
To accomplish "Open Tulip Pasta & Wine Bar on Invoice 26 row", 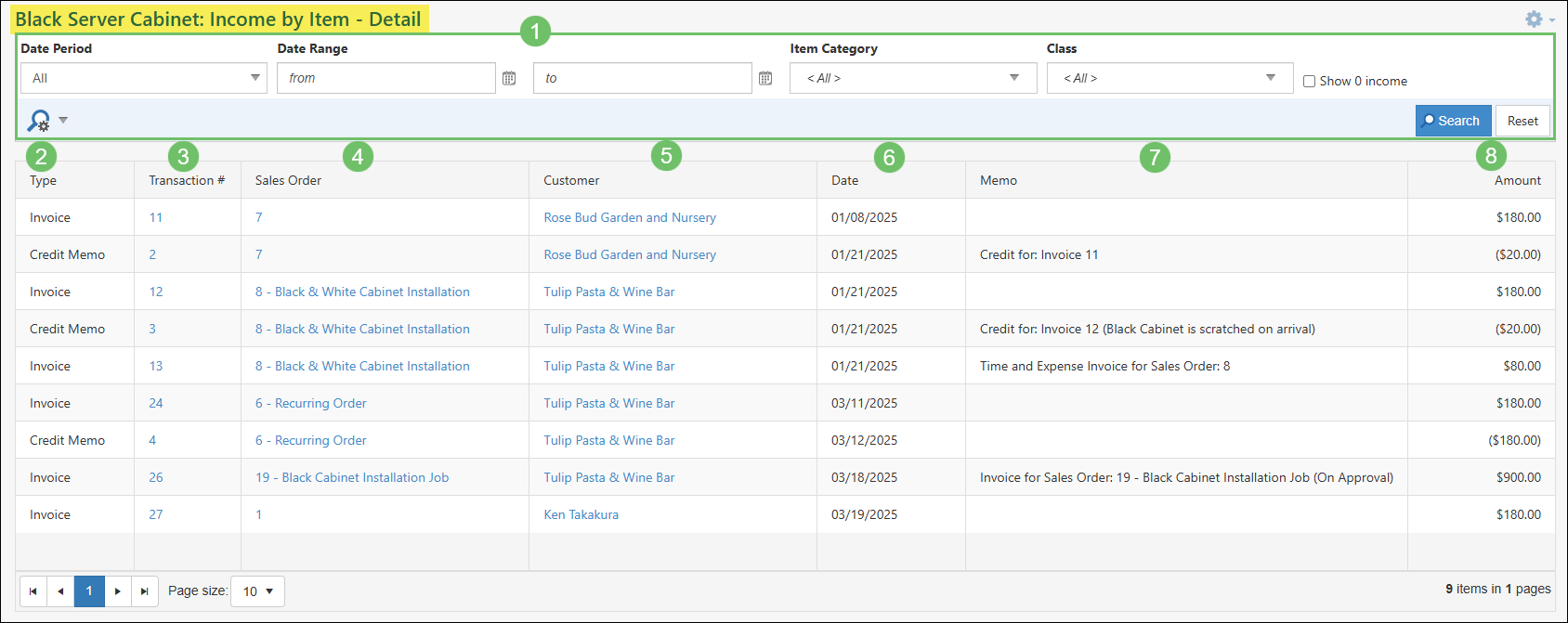I will tap(609, 477).
